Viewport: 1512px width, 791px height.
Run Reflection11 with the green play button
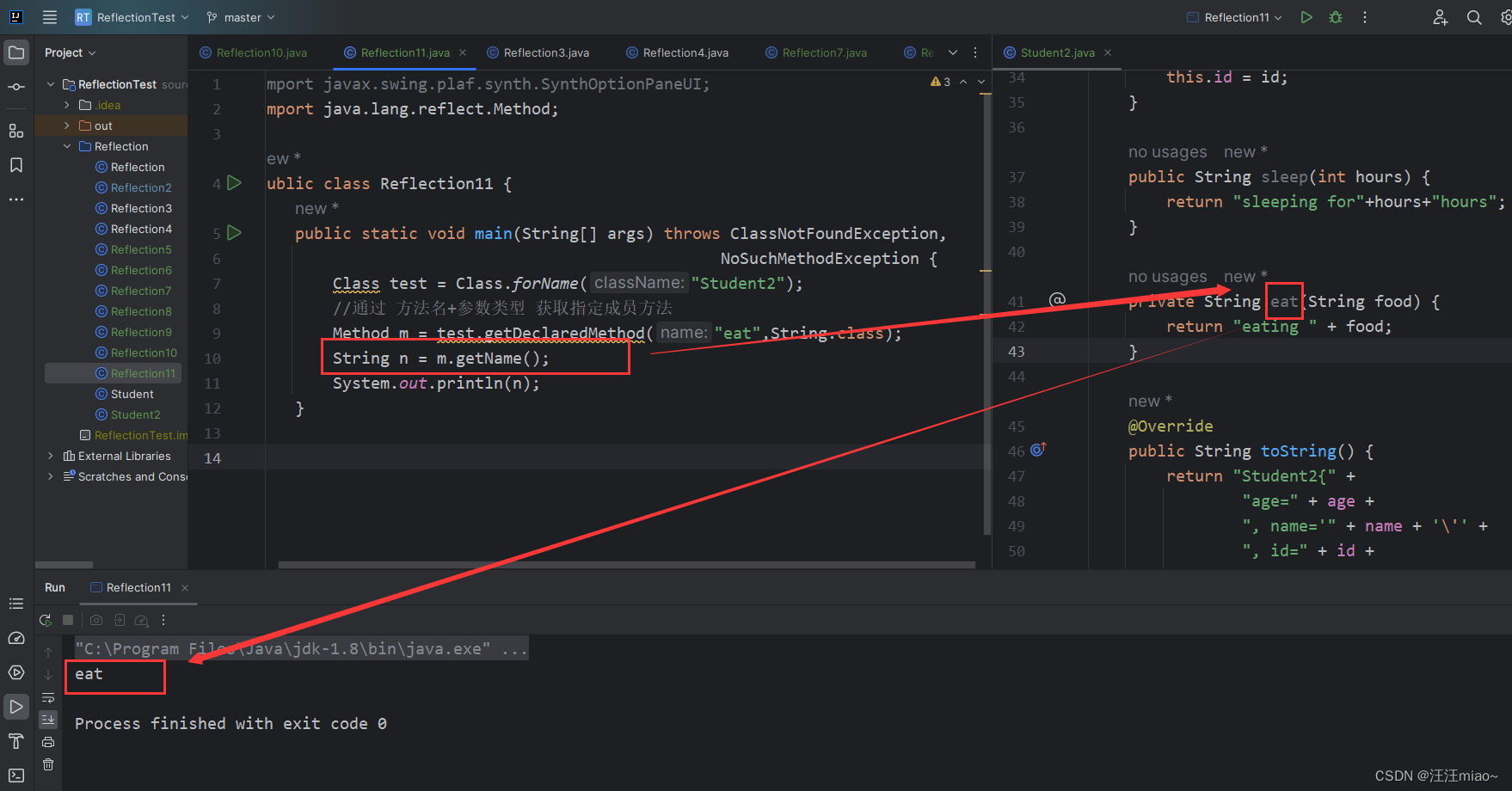click(1306, 17)
